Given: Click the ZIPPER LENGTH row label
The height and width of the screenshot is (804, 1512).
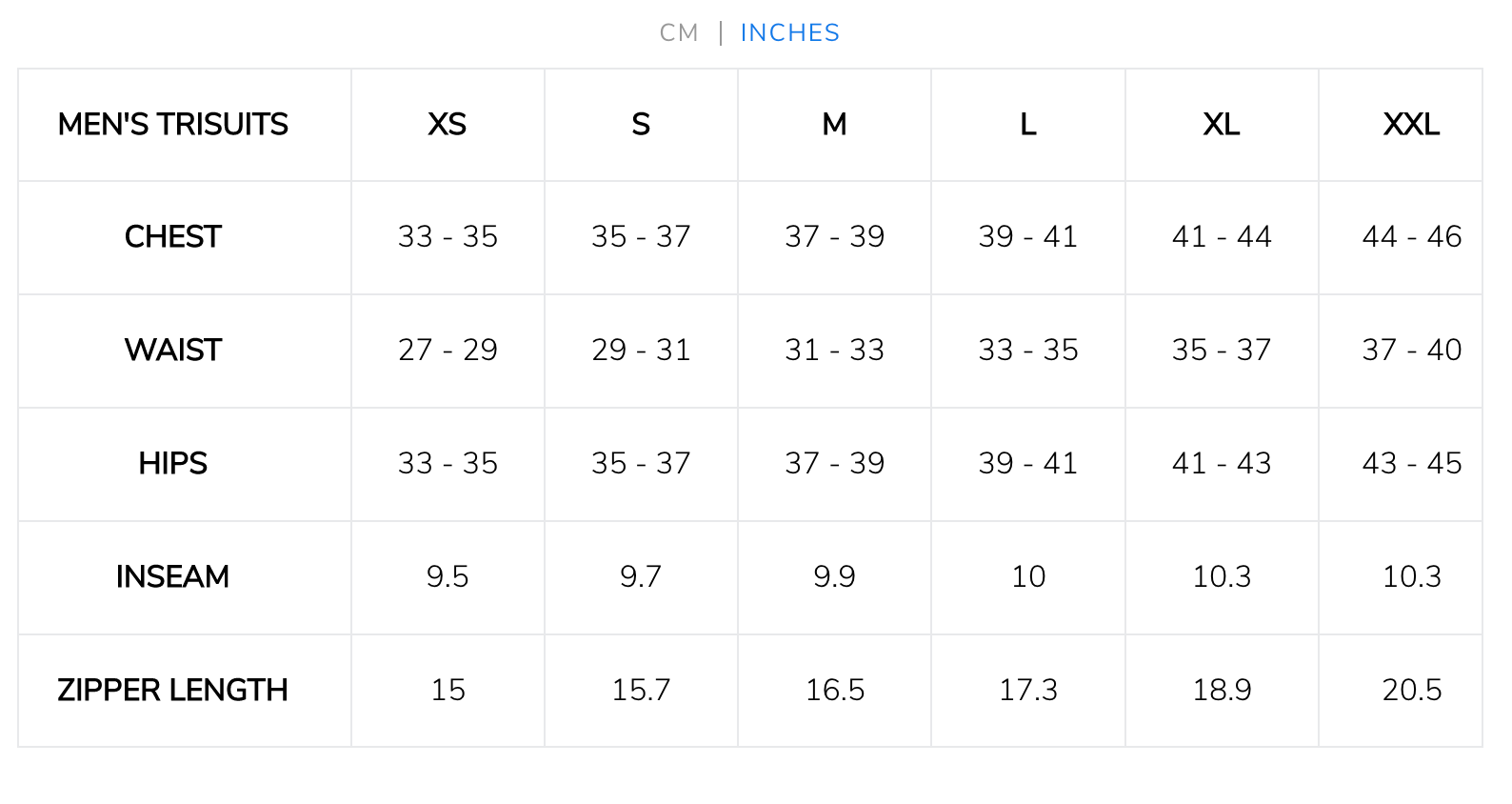Looking at the screenshot, I should pos(172,691).
